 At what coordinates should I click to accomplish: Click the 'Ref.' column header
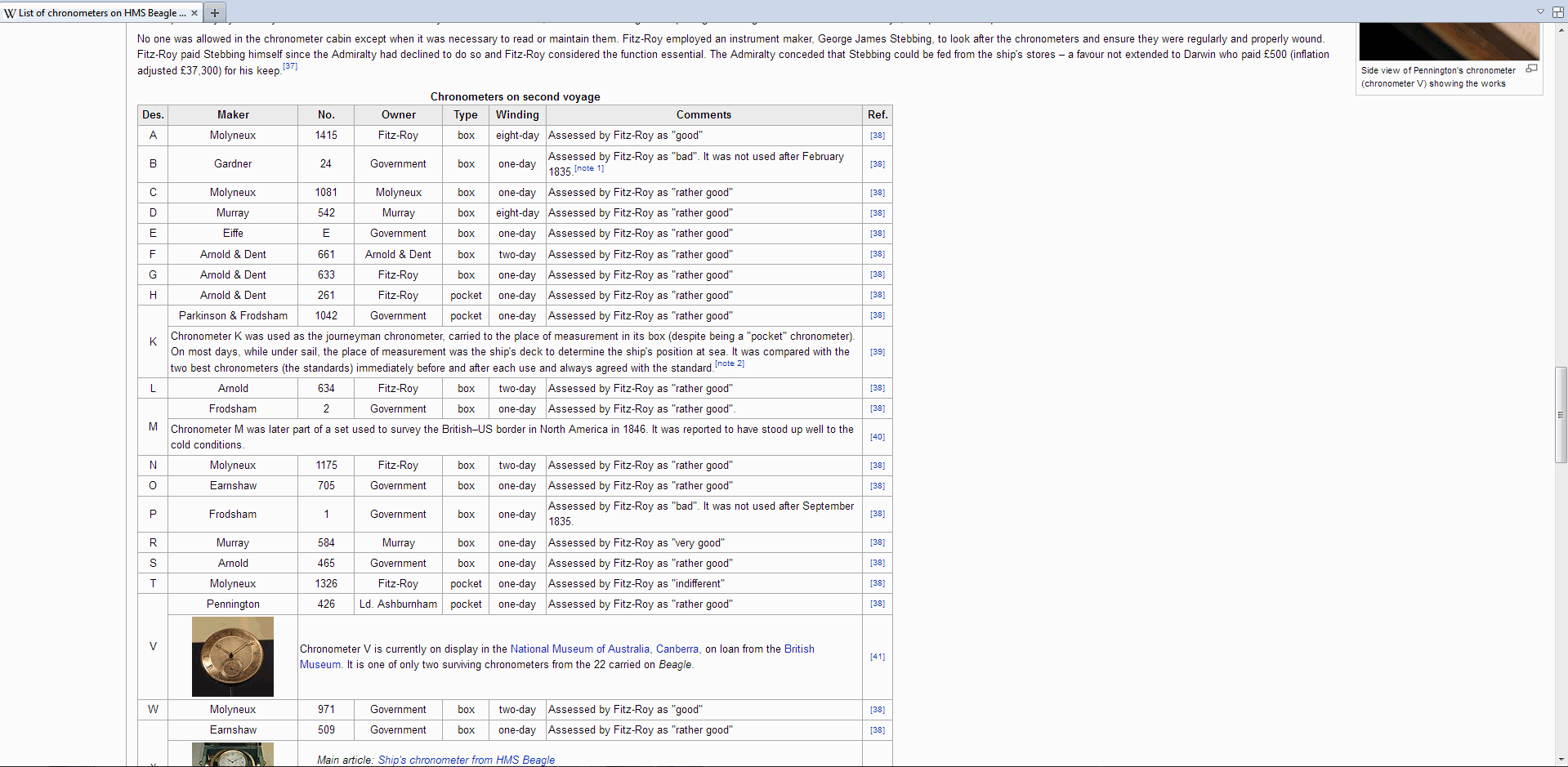point(878,115)
